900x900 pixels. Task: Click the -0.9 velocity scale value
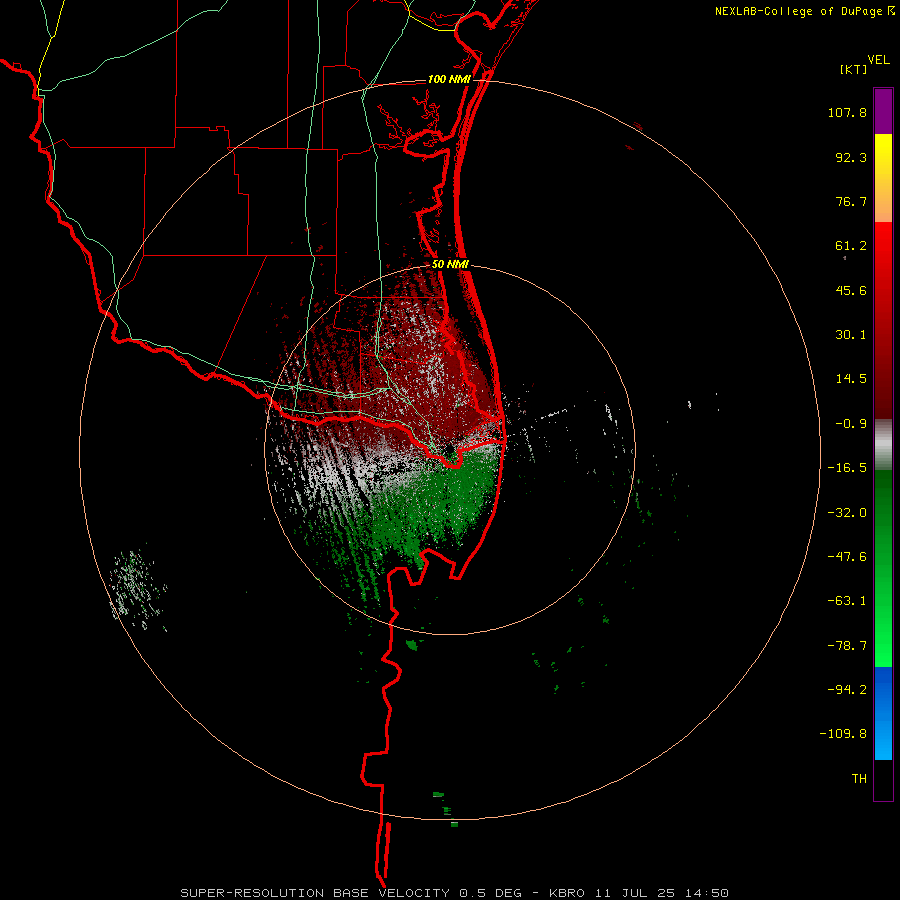[x=851, y=424]
